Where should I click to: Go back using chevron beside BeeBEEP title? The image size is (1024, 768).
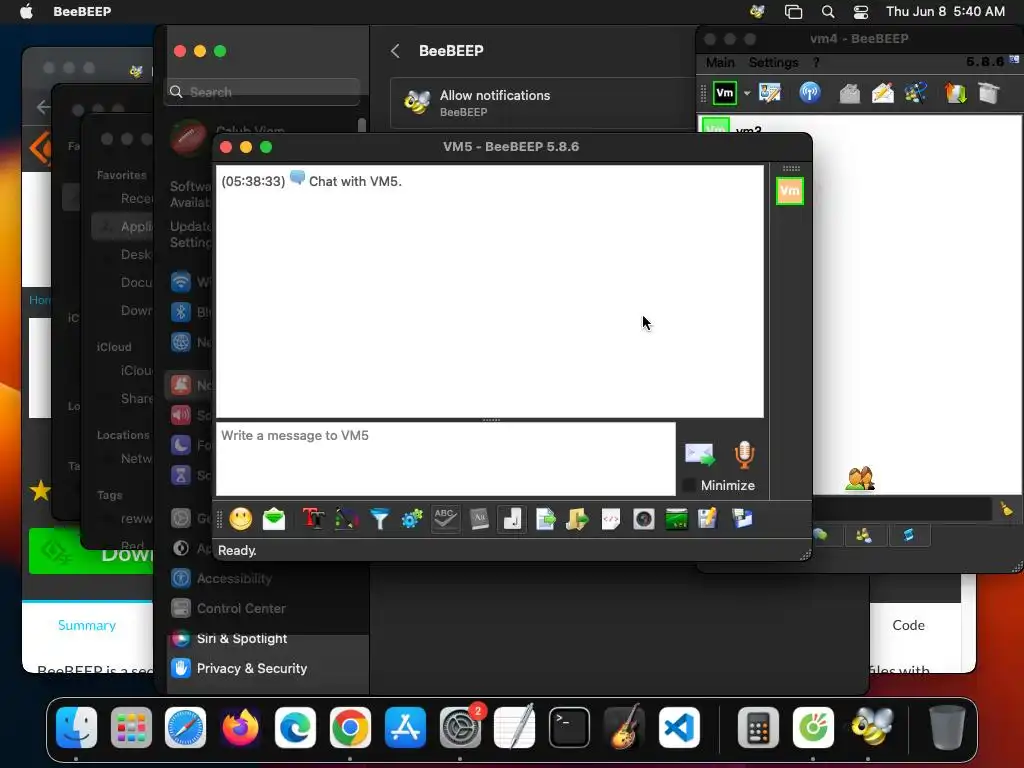395,51
